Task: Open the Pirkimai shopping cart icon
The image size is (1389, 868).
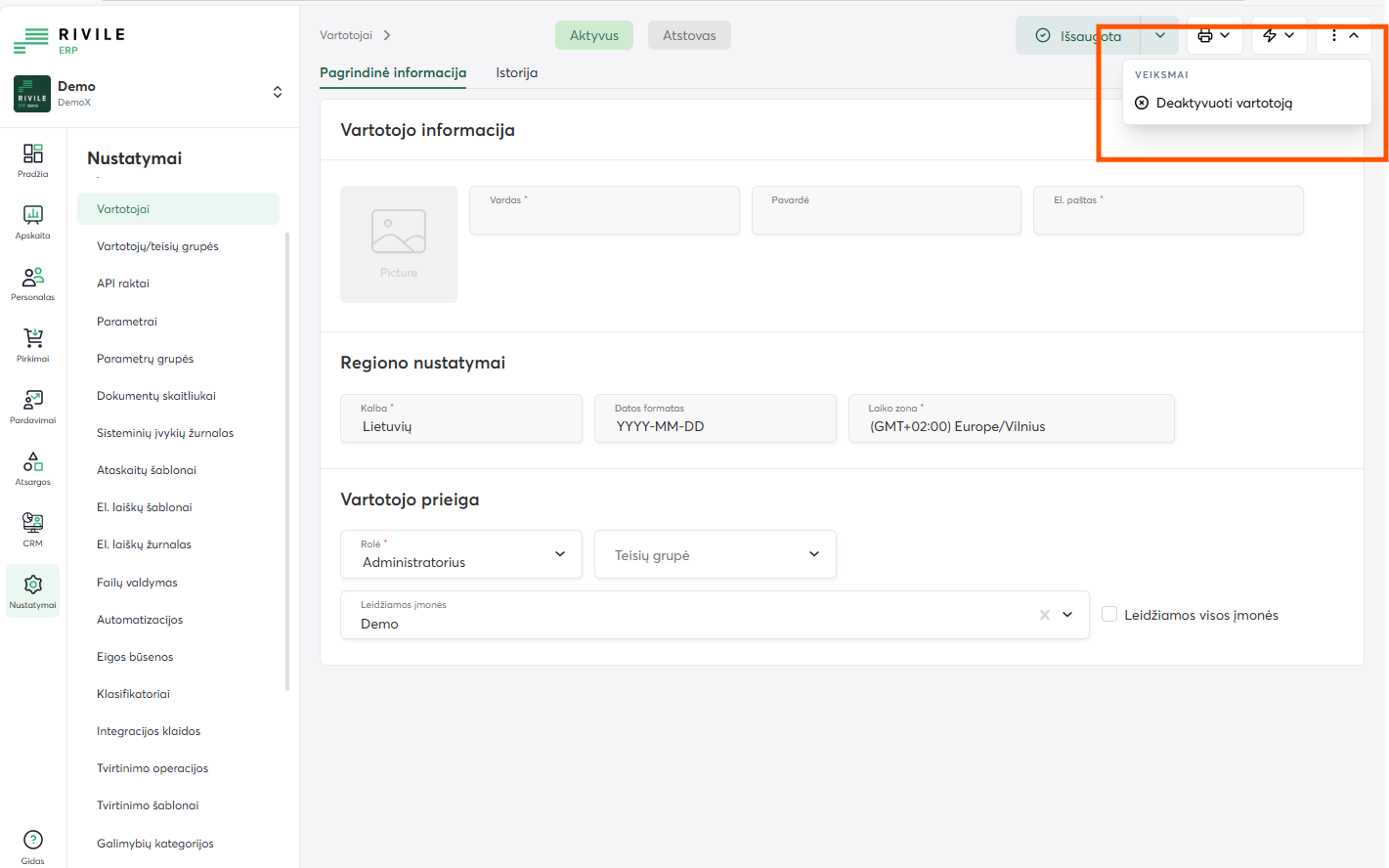Action: [x=32, y=345]
